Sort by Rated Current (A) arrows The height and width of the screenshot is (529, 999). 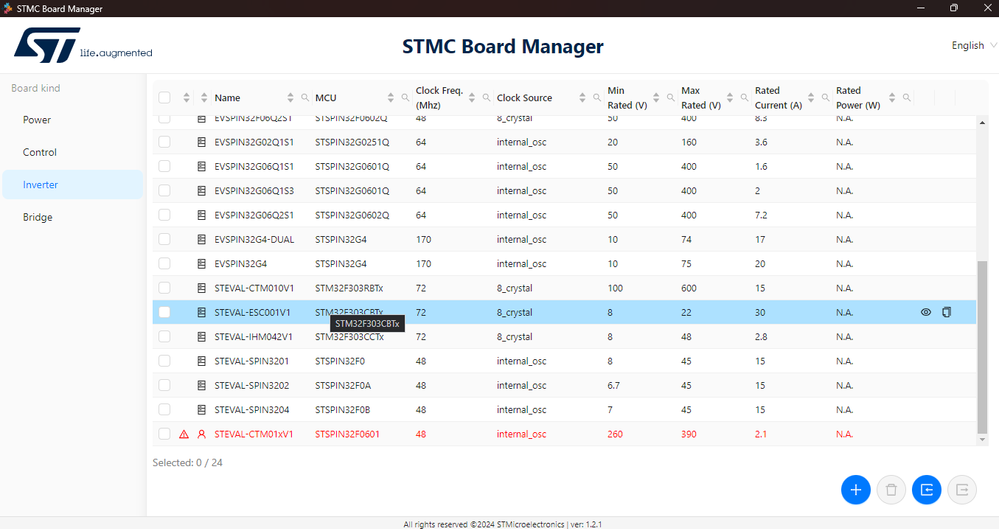810,98
